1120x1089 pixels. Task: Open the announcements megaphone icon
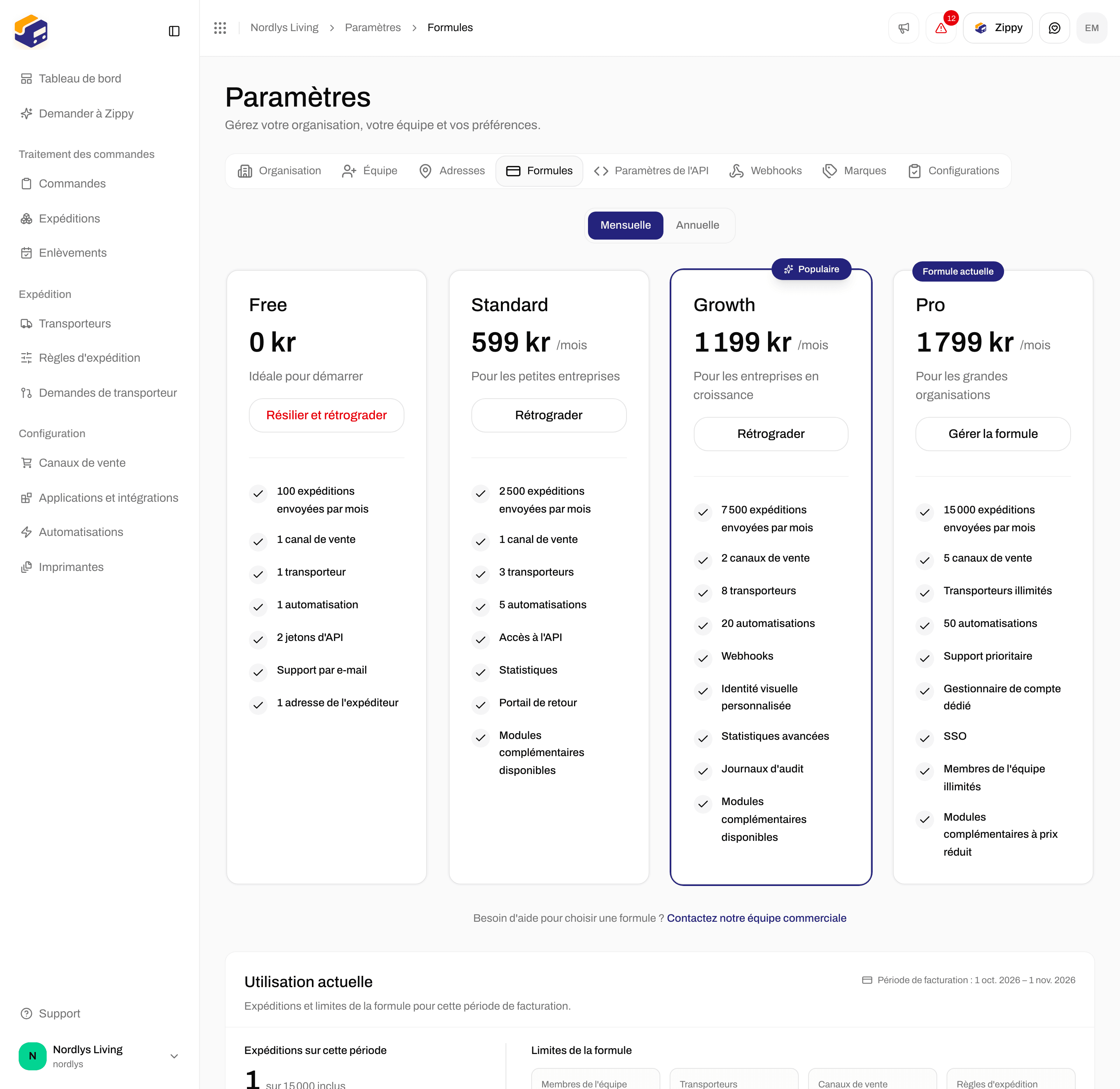coord(904,28)
